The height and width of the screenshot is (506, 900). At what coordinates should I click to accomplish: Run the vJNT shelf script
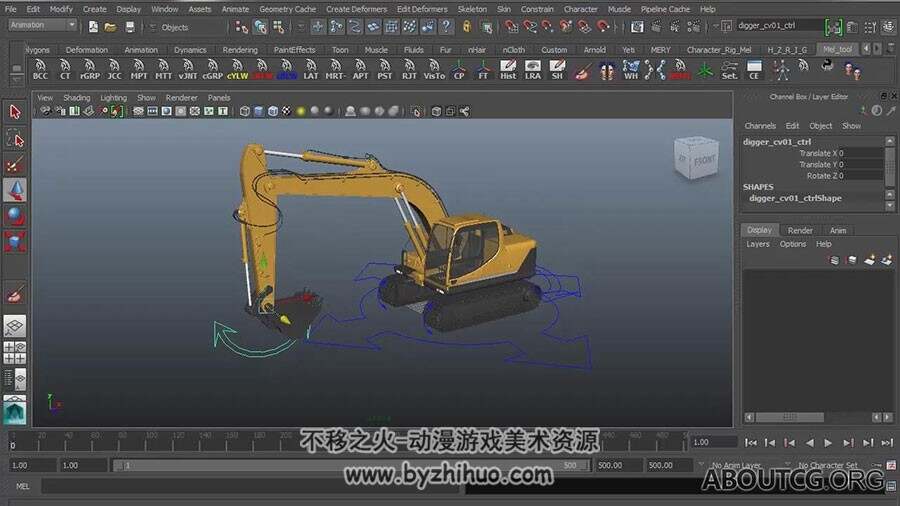coord(188,69)
